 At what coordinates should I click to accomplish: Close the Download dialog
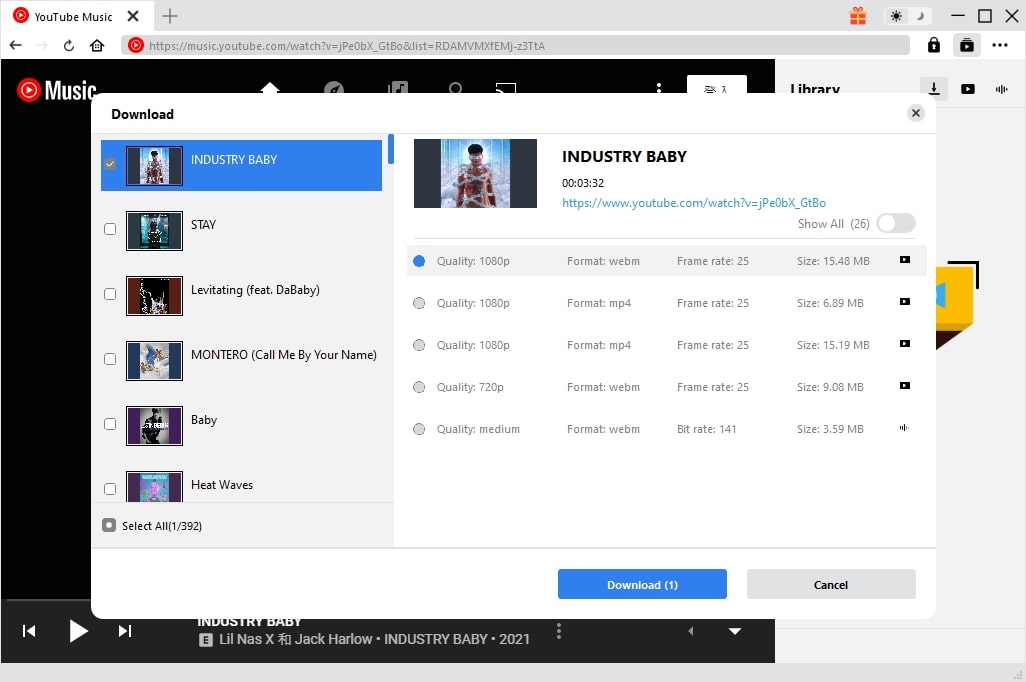[x=915, y=113]
